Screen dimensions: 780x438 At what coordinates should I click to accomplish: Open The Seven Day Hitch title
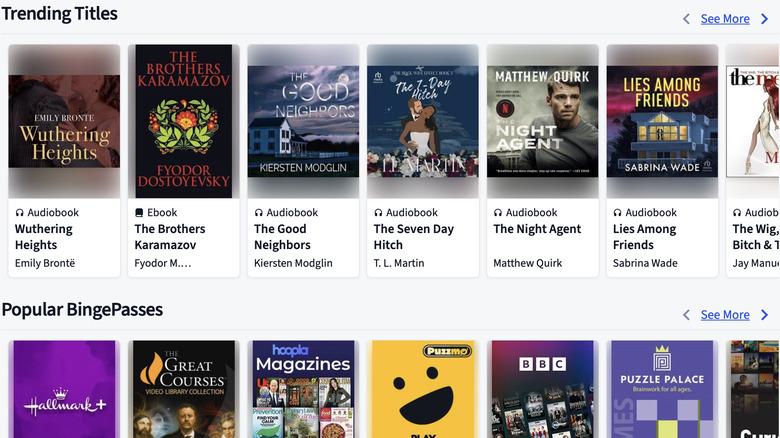(x=413, y=237)
